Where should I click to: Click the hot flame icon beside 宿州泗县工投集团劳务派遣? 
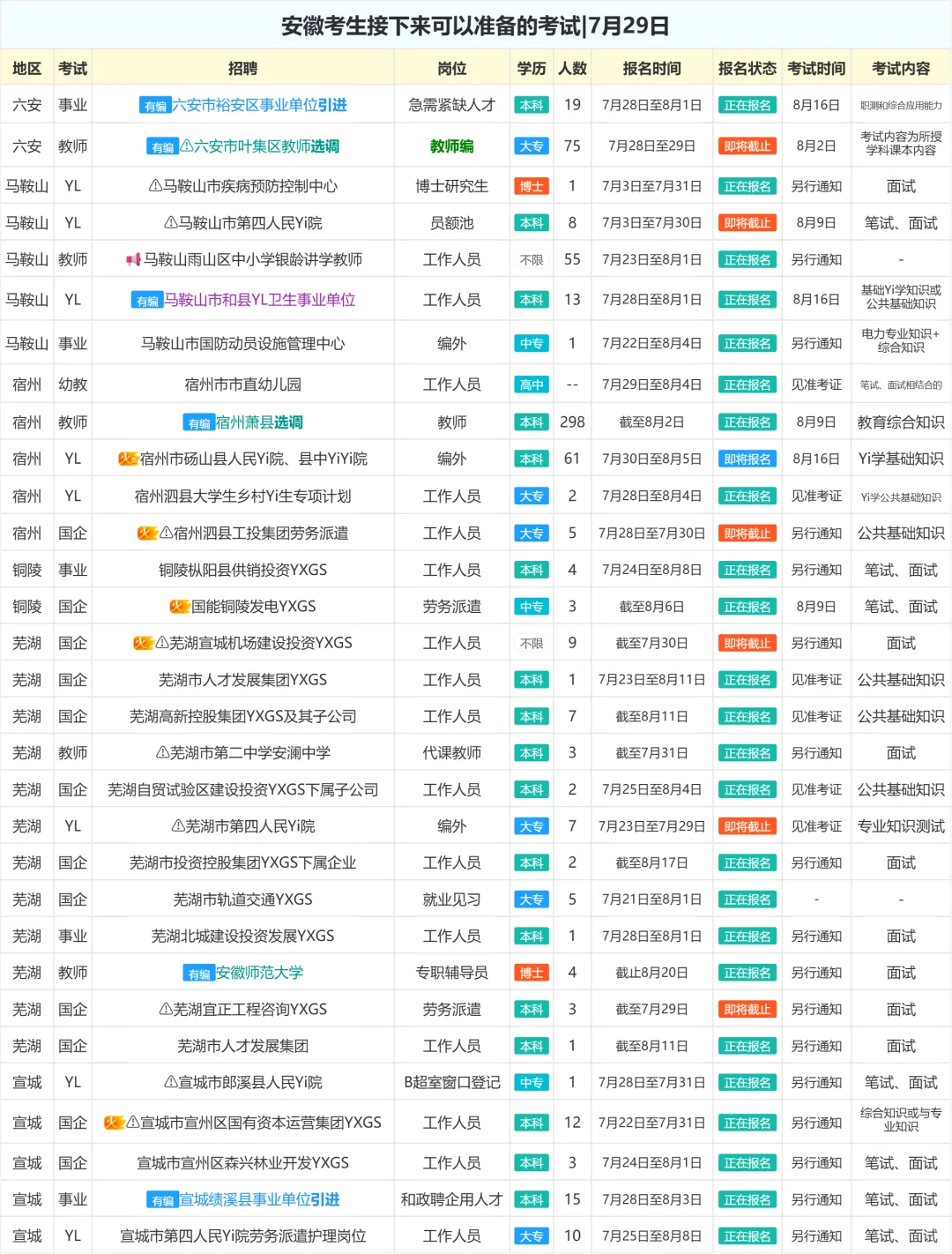click(147, 534)
